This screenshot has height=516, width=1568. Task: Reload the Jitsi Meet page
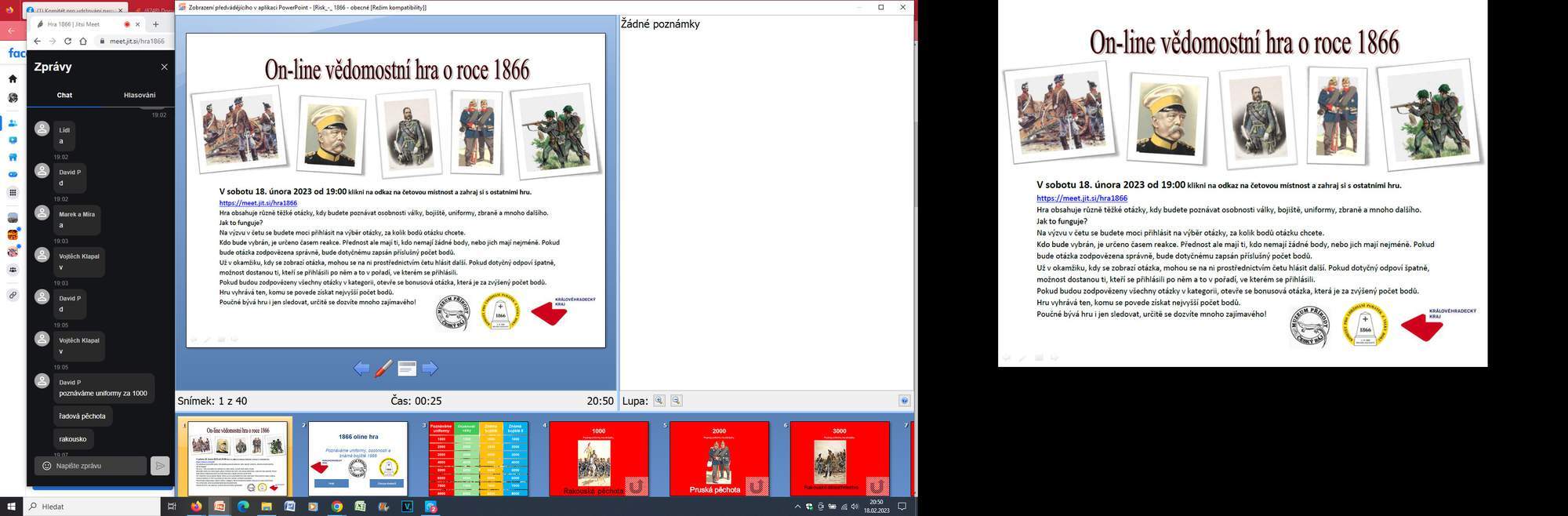(x=67, y=41)
